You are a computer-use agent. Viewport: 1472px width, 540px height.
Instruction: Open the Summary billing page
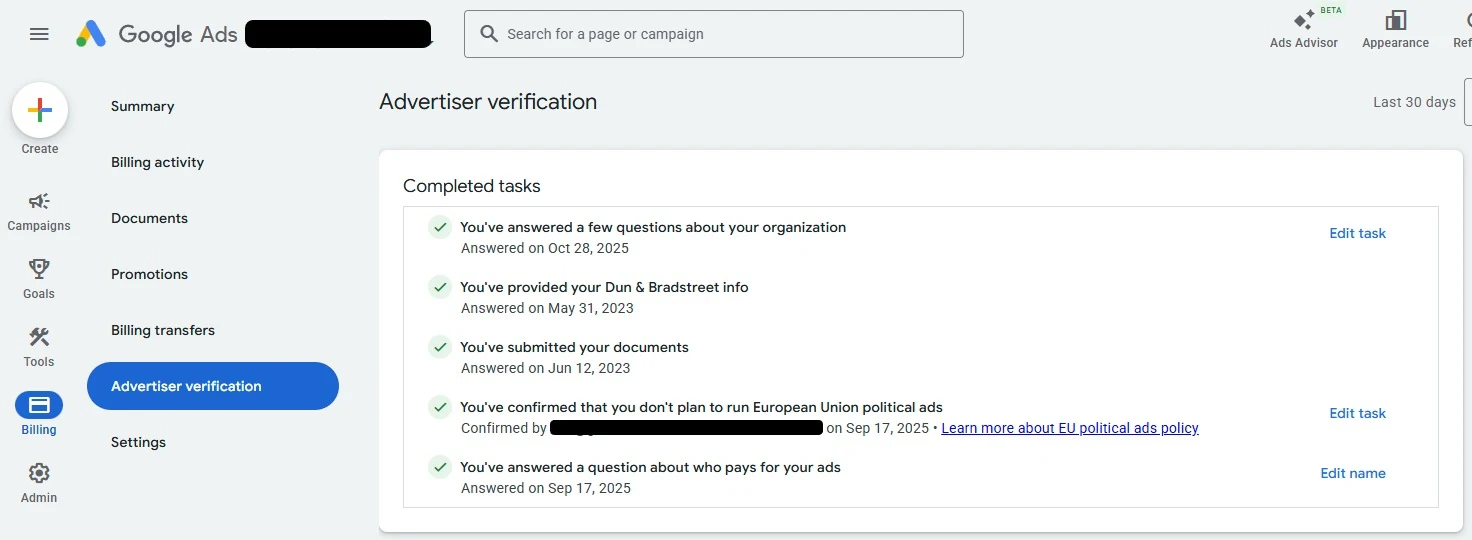coord(143,106)
